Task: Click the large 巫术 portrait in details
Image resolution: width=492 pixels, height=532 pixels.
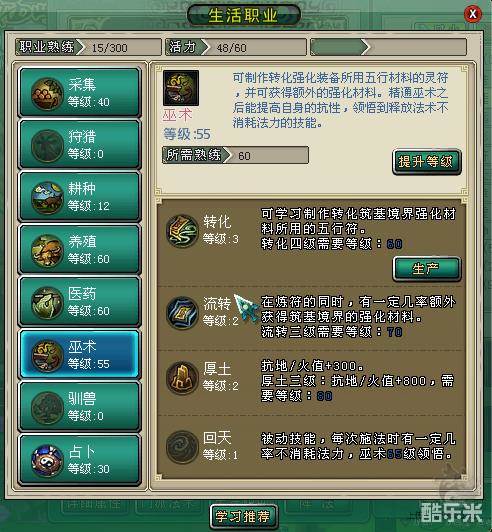Action: click(181, 88)
